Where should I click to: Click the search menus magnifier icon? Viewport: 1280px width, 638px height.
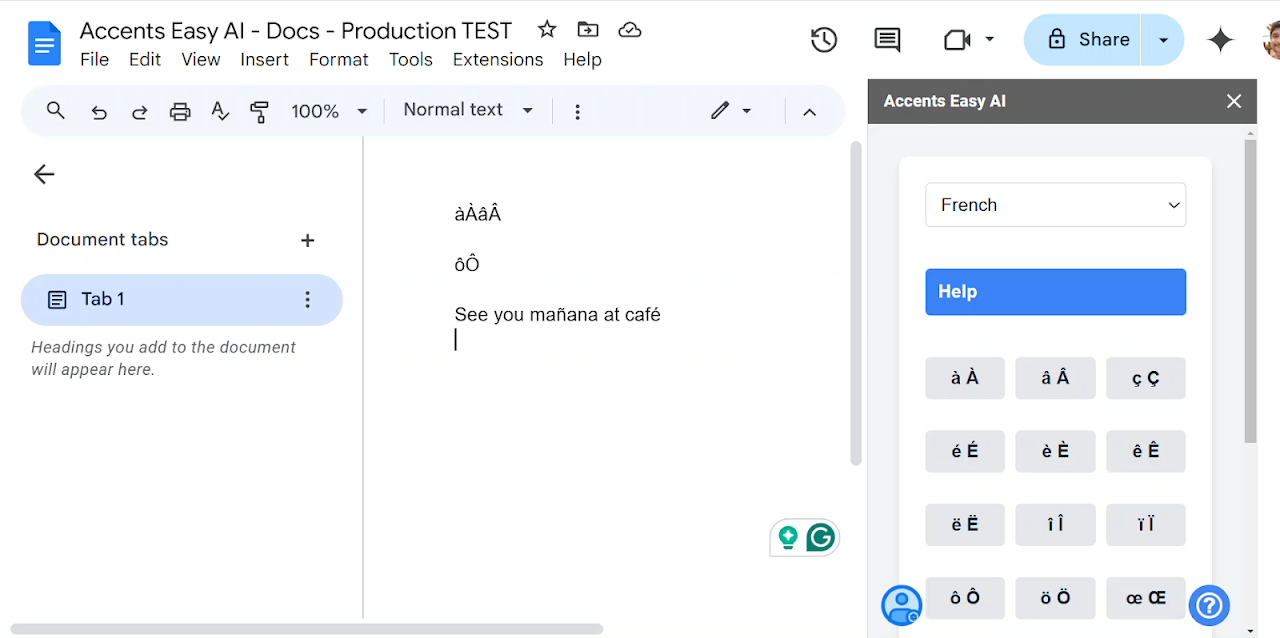(56, 111)
